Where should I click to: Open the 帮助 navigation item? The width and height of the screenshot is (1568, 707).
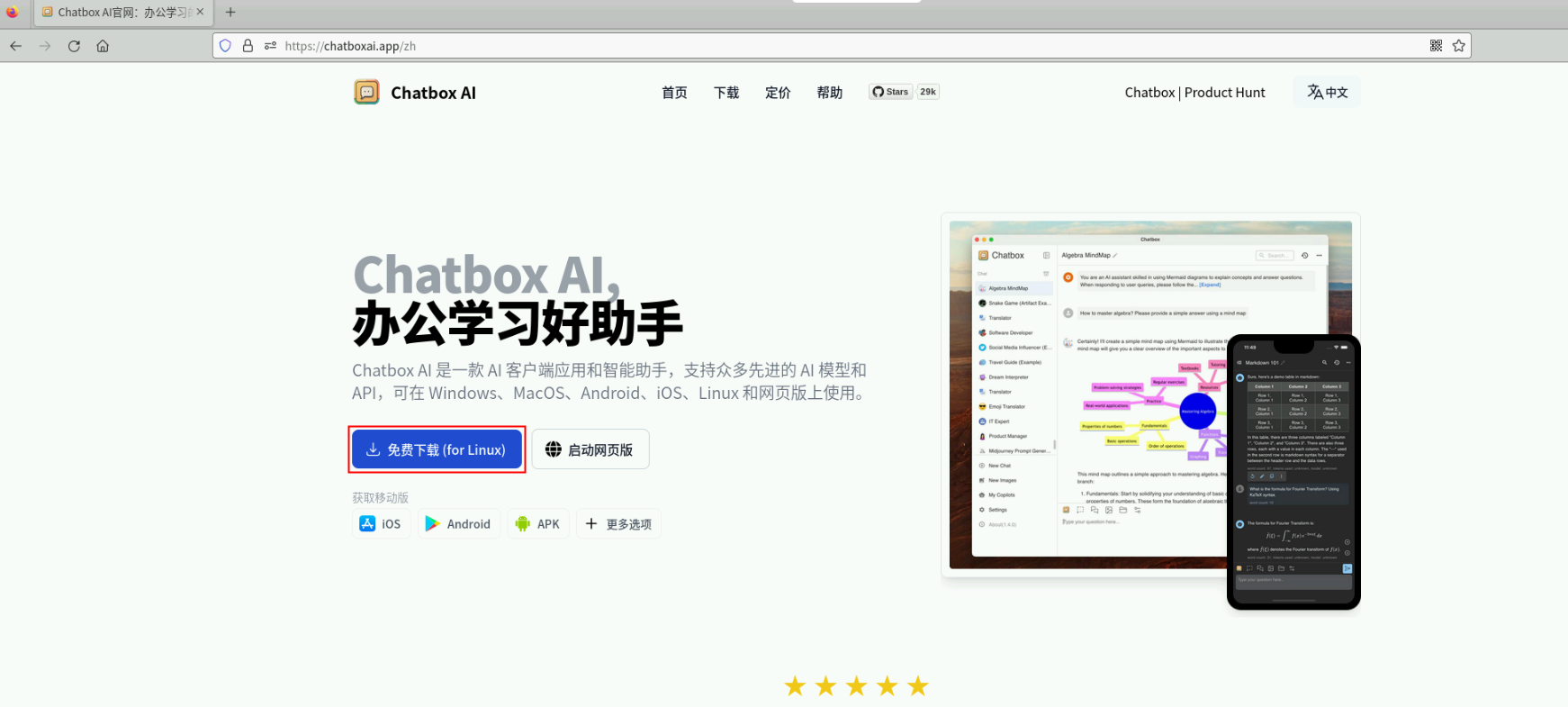coord(830,93)
